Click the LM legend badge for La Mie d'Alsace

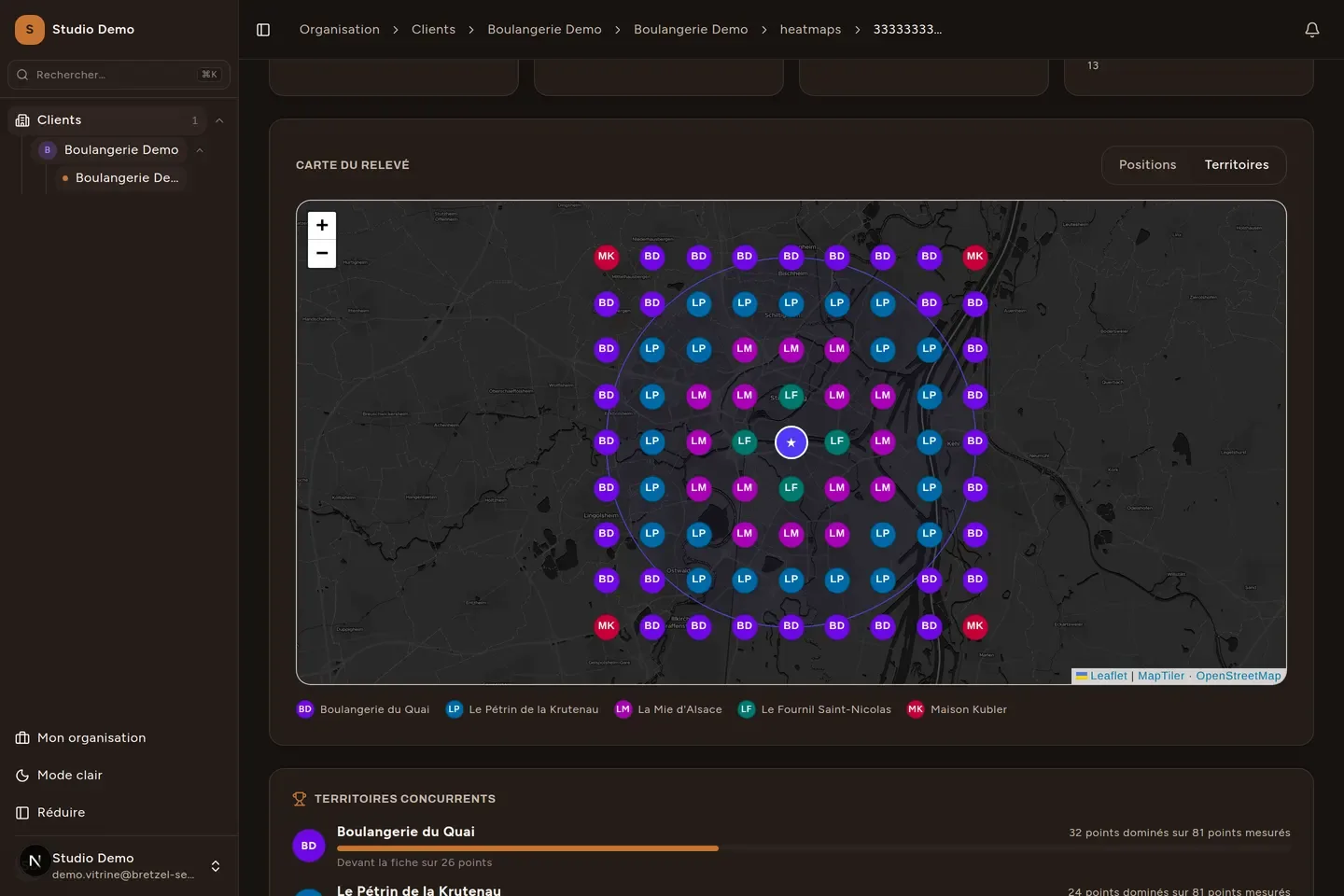click(x=623, y=709)
